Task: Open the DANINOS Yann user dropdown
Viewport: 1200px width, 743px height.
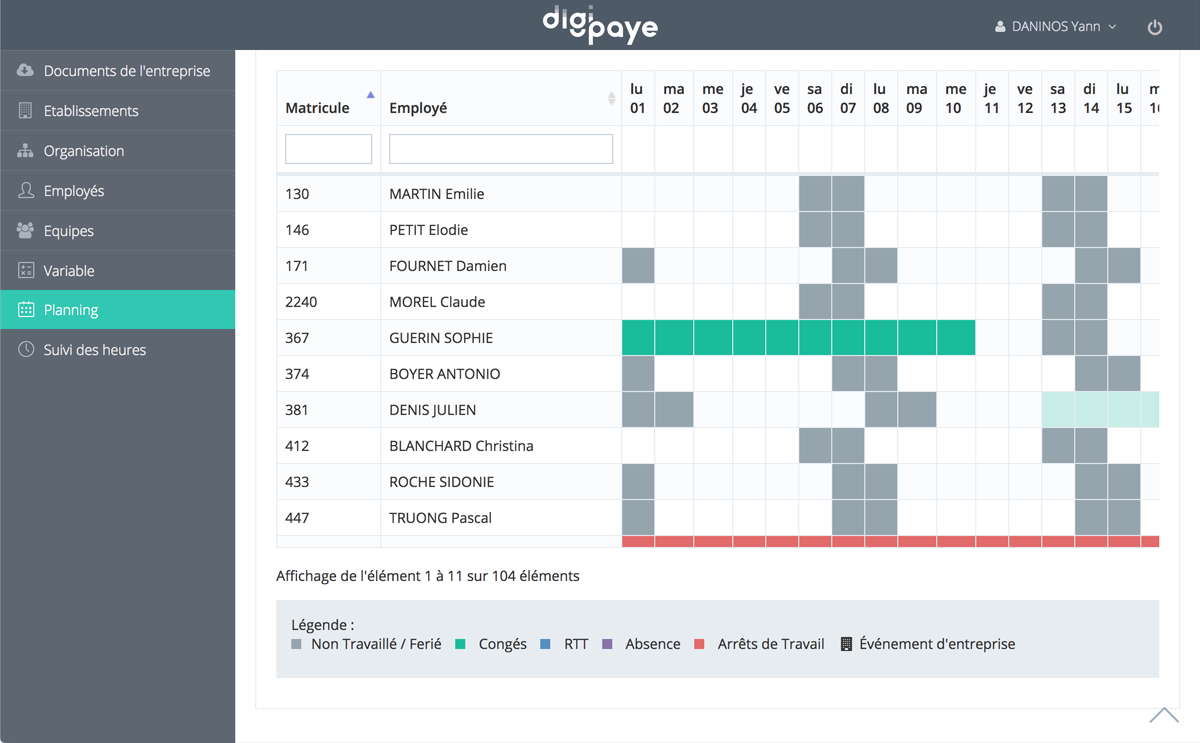Action: point(1055,27)
